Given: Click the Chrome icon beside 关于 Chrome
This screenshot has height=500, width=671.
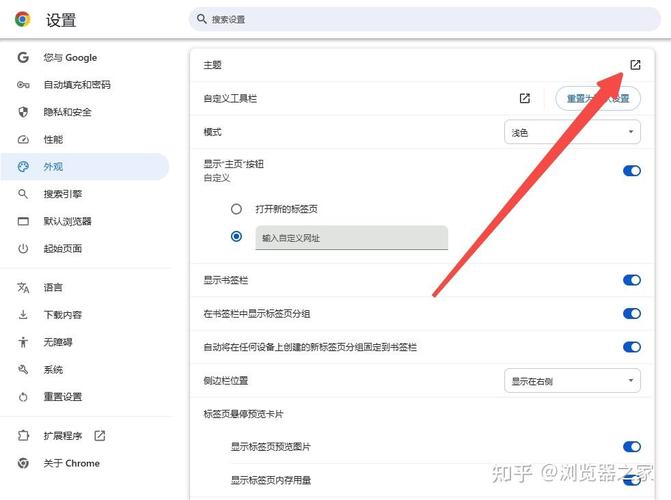Looking at the screenshot, I should pos(23,463).
